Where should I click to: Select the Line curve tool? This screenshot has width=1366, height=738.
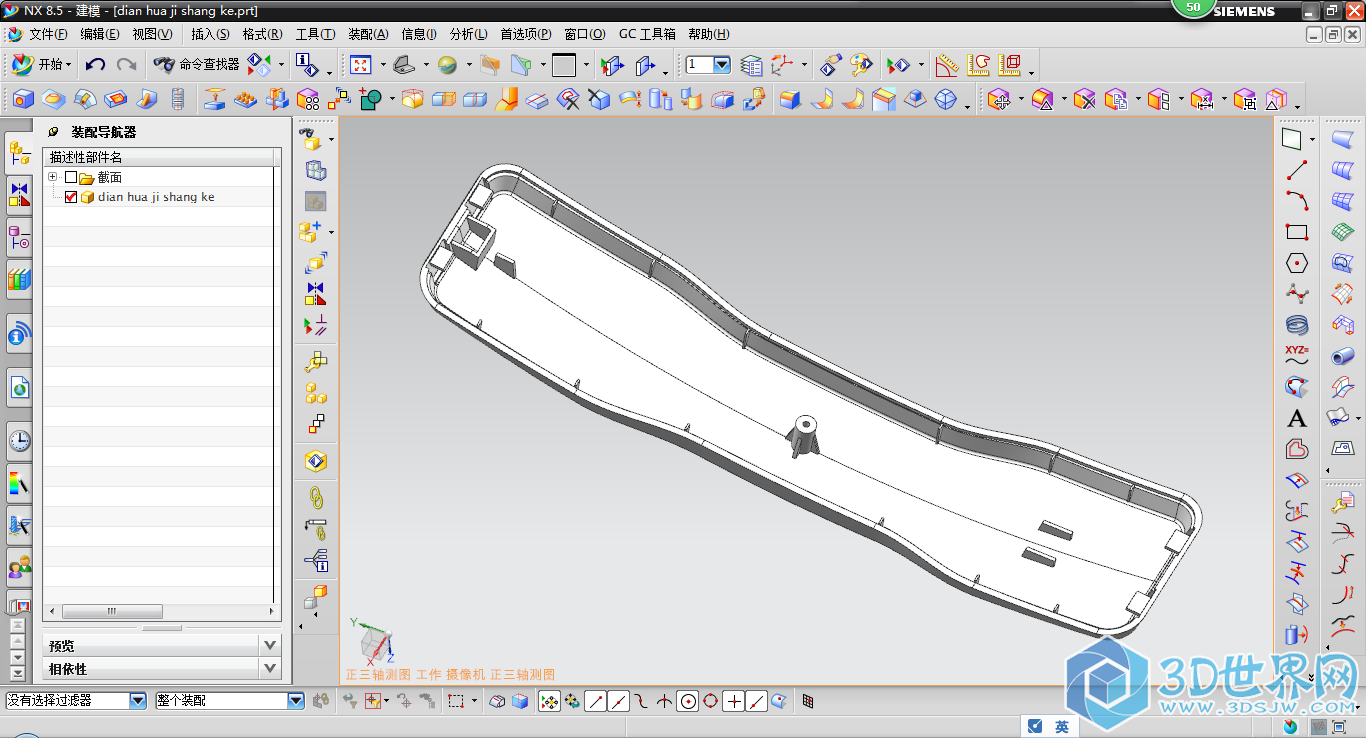(x=1297, y=170)
